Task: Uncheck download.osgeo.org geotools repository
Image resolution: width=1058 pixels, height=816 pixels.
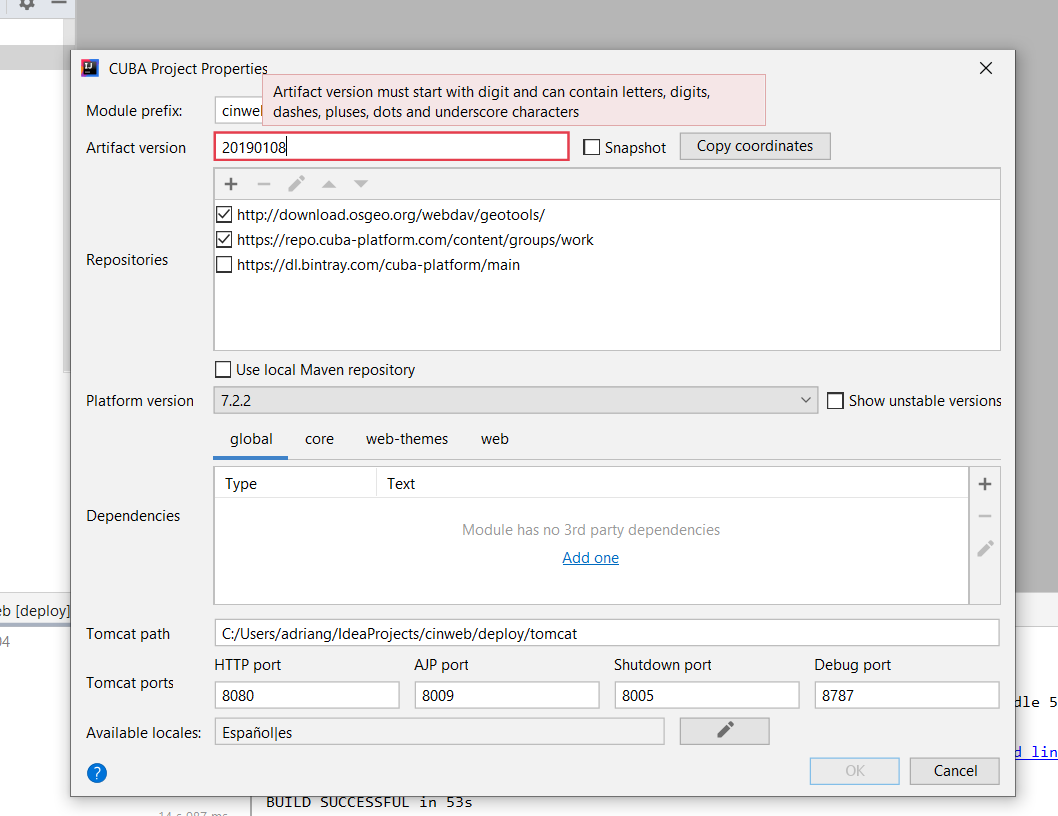Action: point(224,215)
